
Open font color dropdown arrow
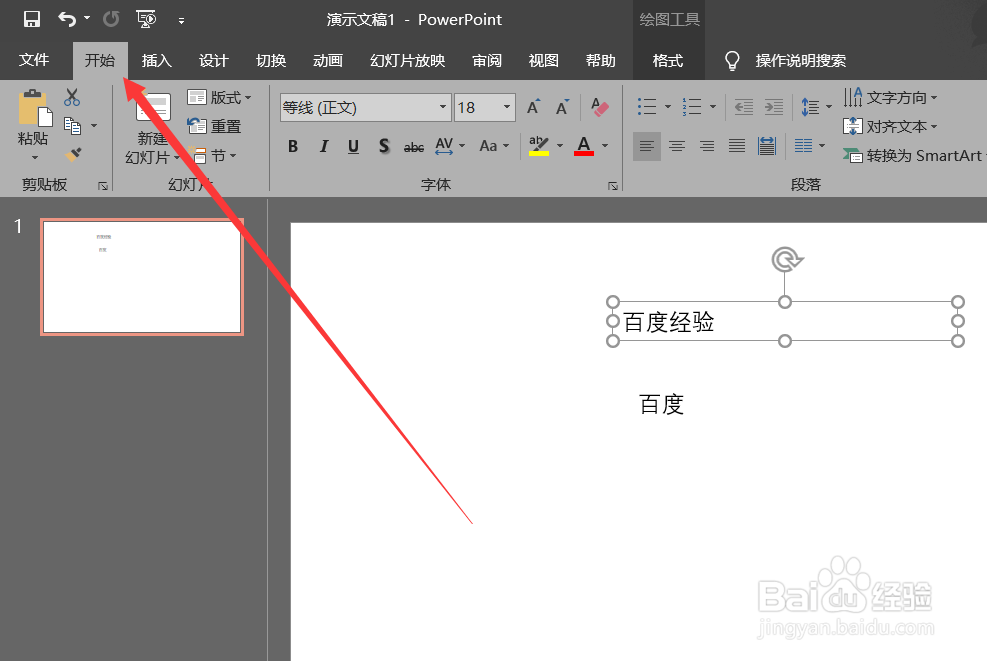pyautogui.click(x=605, y=146)
